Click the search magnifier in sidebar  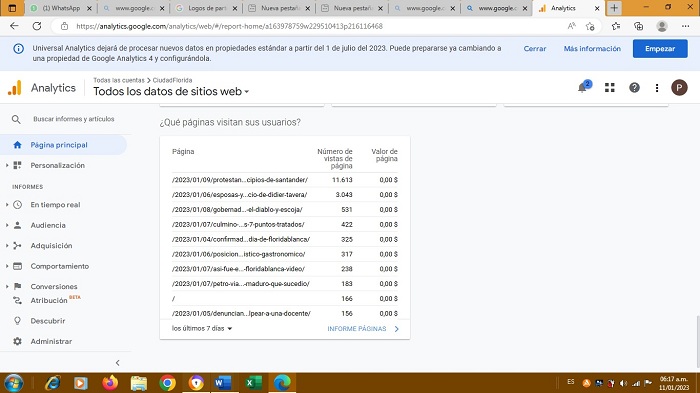pyautogui.click(x=16, y=119)
